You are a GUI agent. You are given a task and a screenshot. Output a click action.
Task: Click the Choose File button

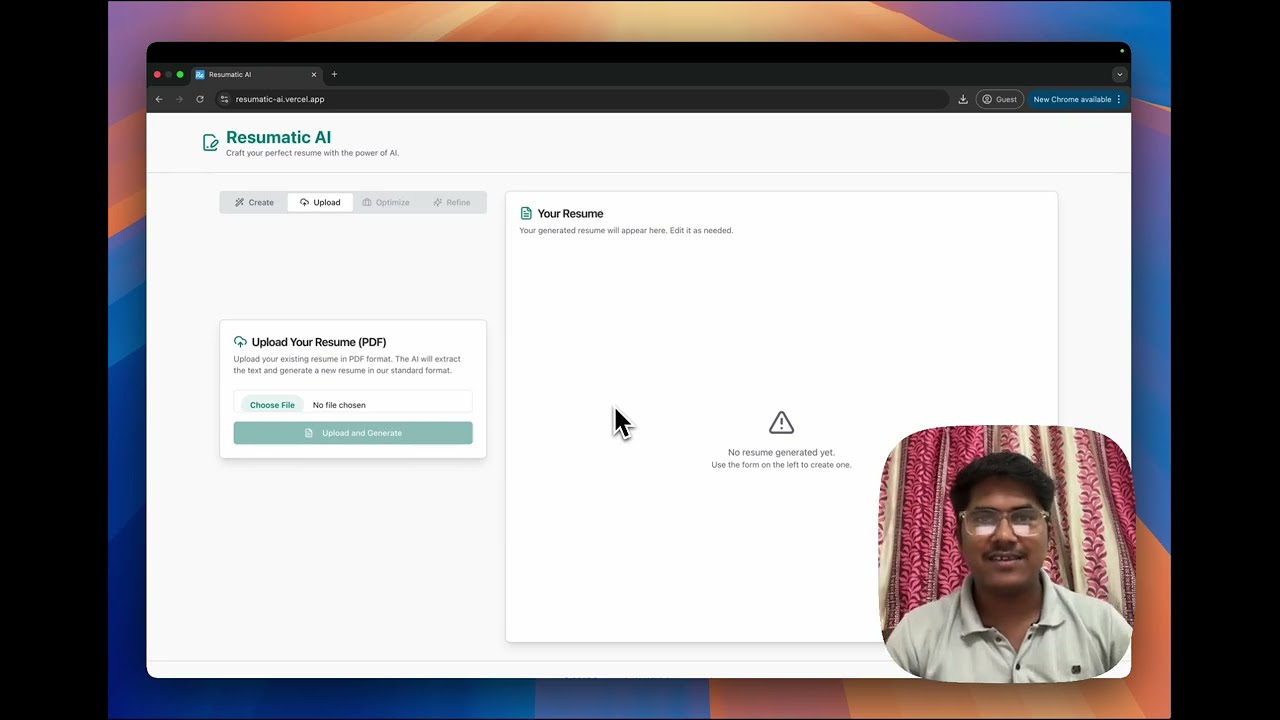tap(272, 405)
